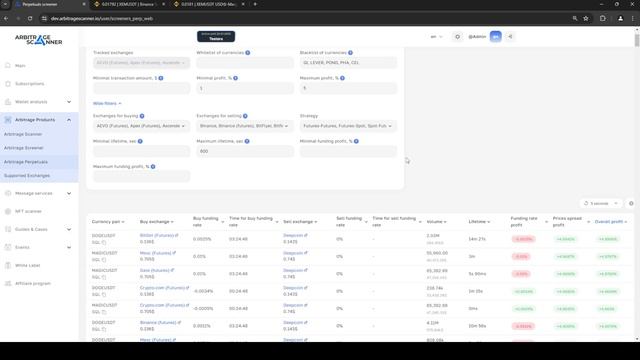Click the Subscriptions sidebar icon
The height and width of the screenshot is (360, 640).
8,84
